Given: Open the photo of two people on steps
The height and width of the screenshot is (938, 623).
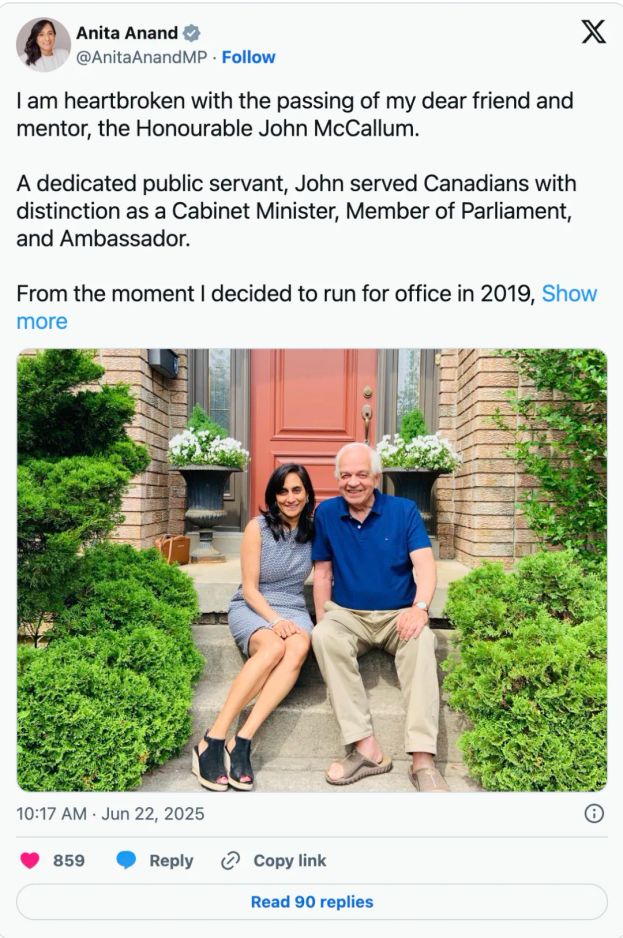Looking at the screenshot, I should pos(311,570).
